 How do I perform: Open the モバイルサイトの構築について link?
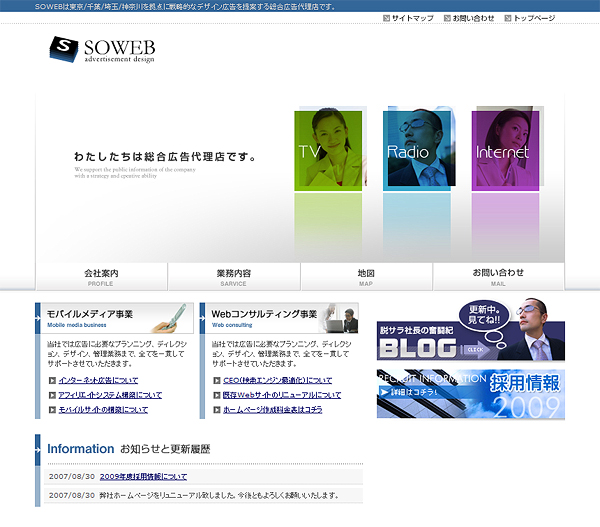click(x=103, y=410)
